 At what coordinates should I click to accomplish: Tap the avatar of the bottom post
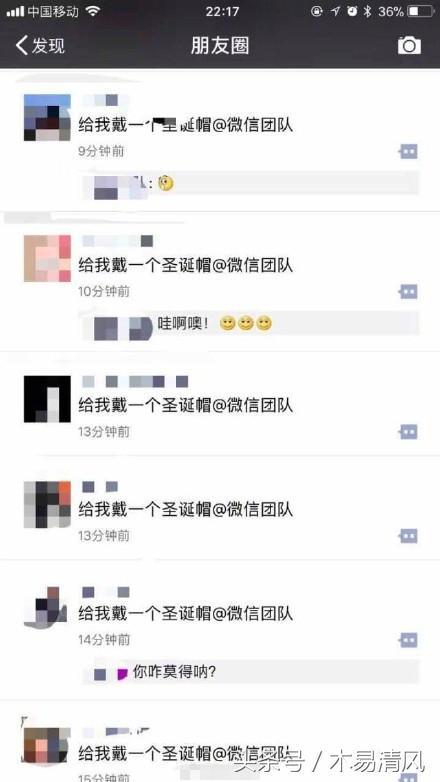[47, 745]
